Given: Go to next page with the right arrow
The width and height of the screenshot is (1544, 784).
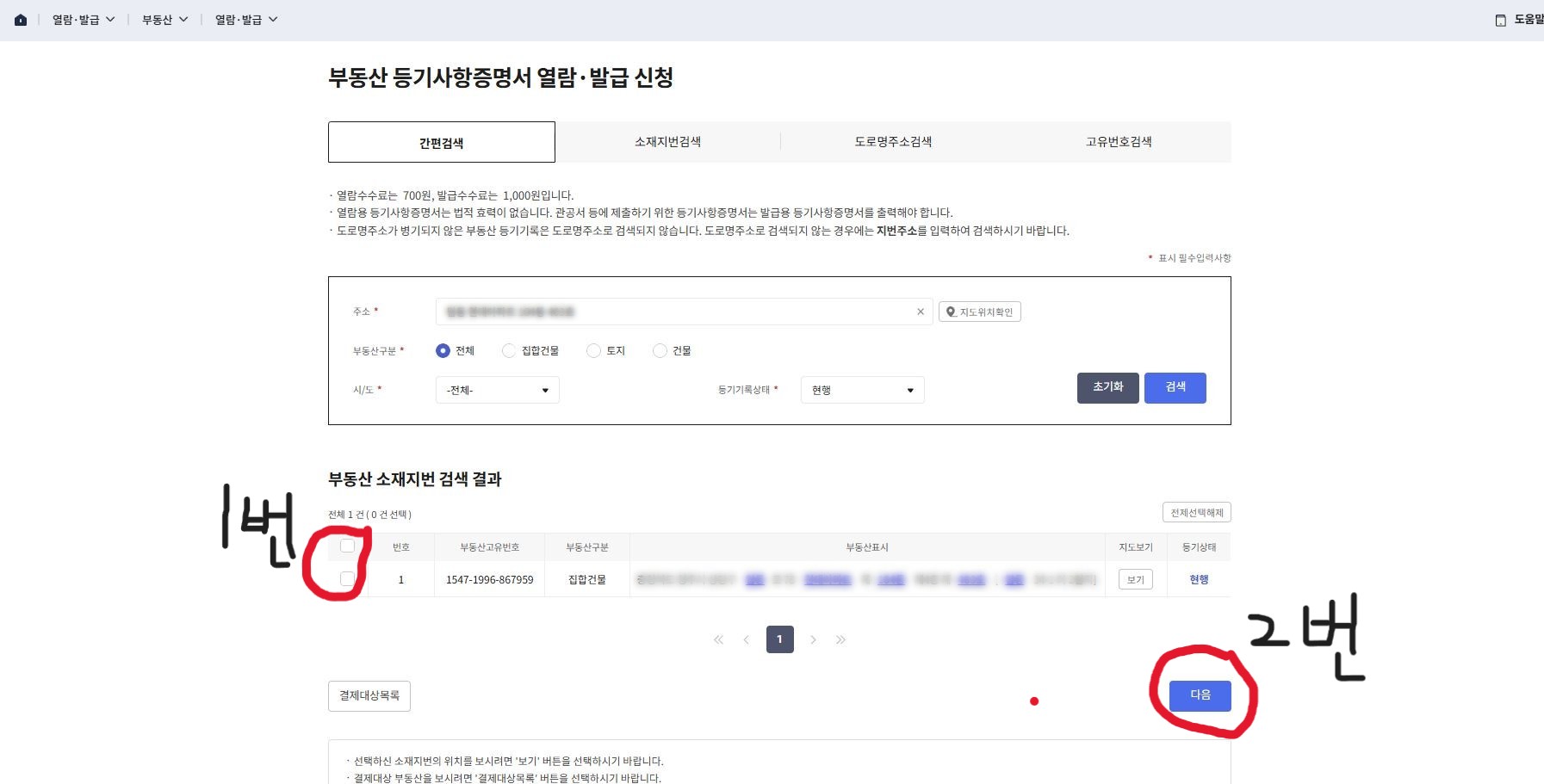Looking at the screenshot, I should [813, 639].
